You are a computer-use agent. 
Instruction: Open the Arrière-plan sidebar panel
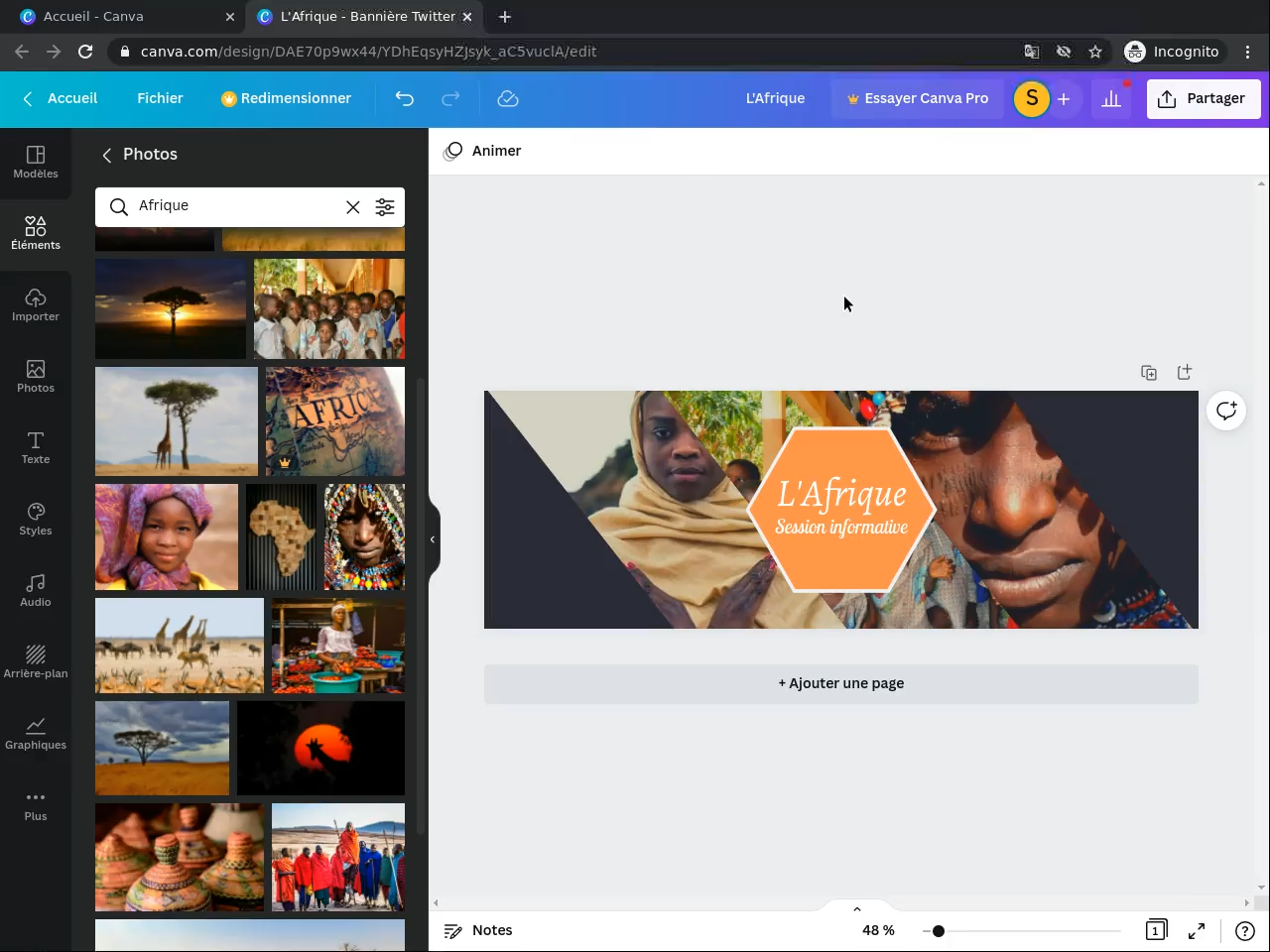point(36,661)
